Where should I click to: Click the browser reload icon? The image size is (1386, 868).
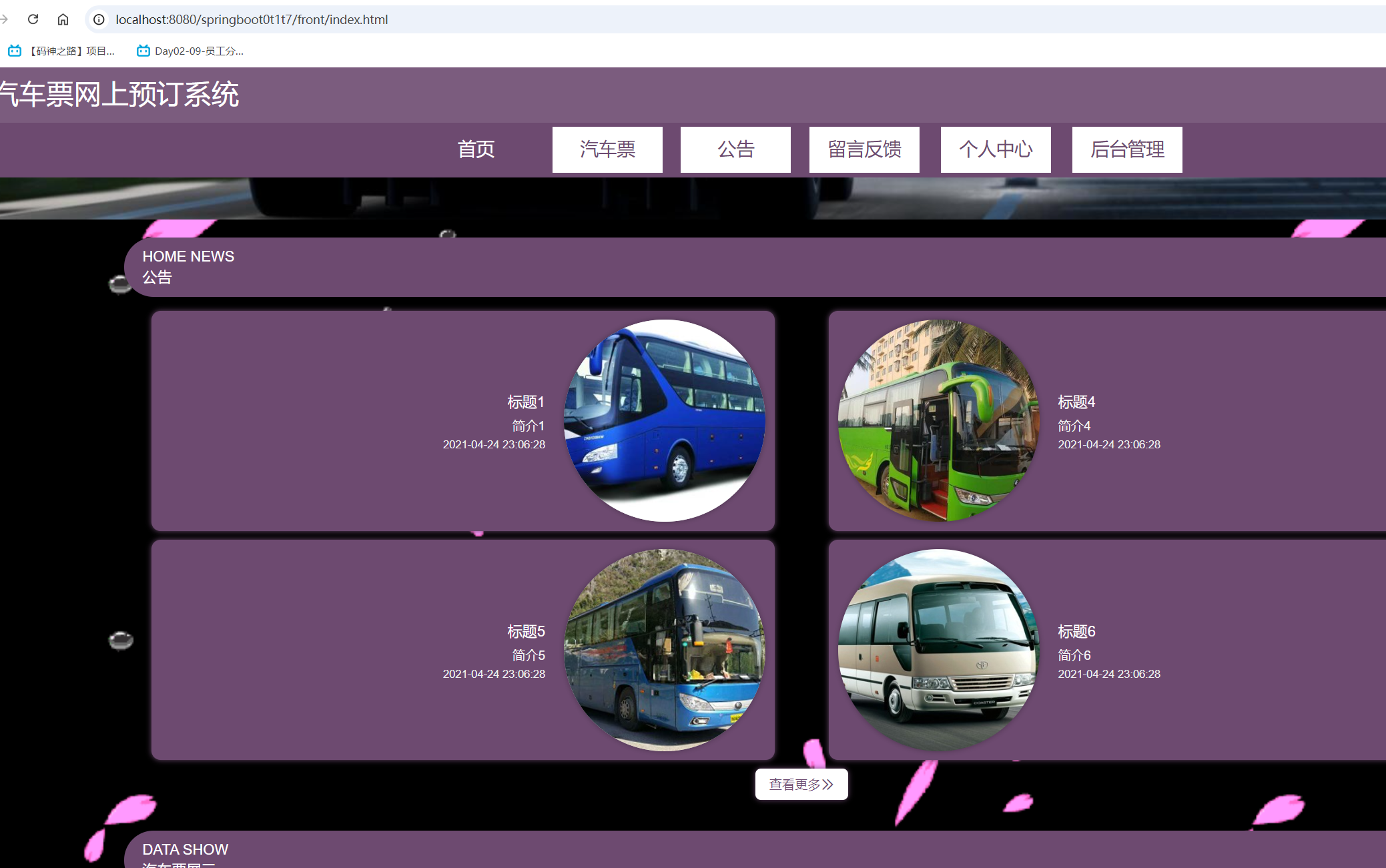coord(33,19)
